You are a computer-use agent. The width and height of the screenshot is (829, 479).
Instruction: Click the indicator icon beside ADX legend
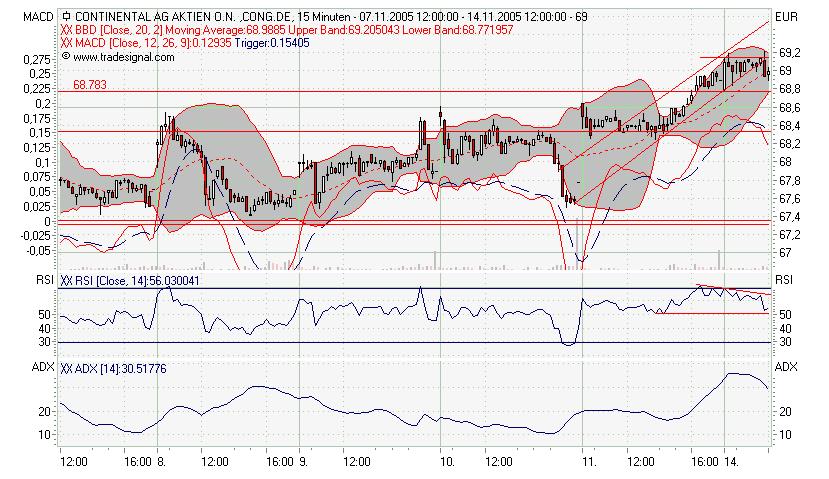coord(67,369)
